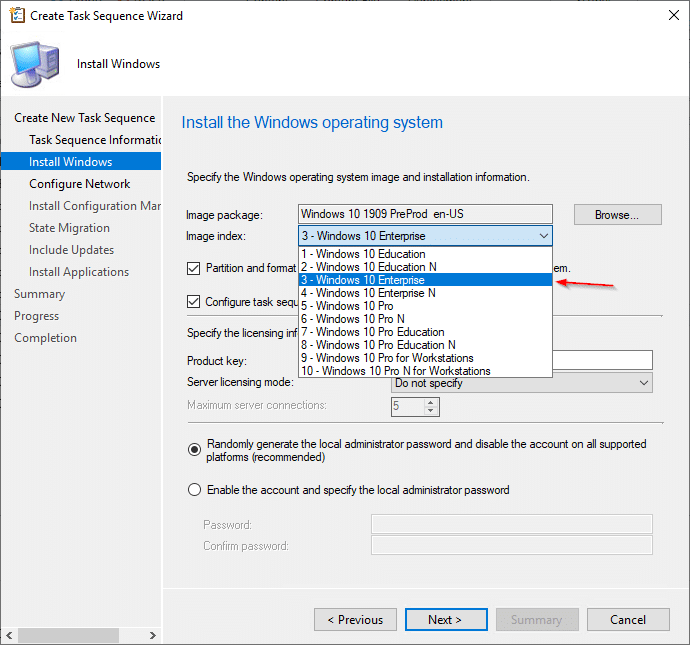Image resolution: width=690 pixels, height=645 pixels.
Task: Choose 3 - Windows 10 Enterprise in list
Action: click(425, 280)
